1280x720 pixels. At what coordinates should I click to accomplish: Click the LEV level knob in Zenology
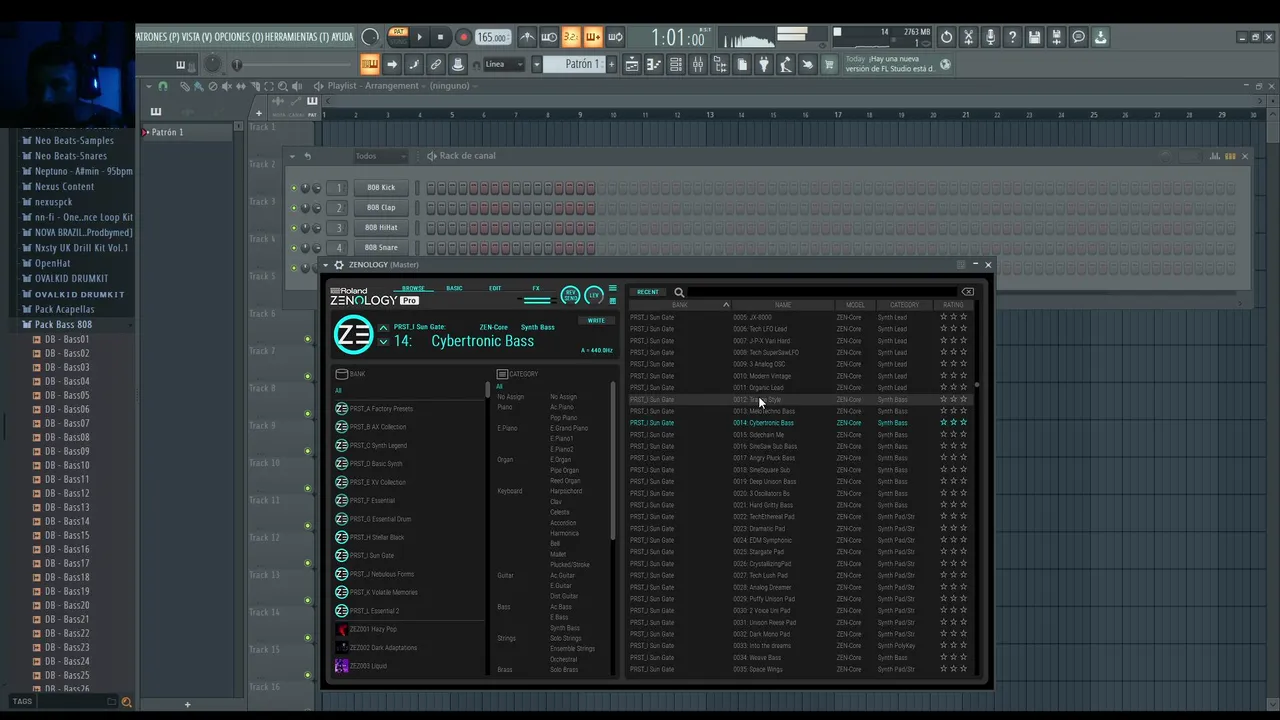coord(594,295)
